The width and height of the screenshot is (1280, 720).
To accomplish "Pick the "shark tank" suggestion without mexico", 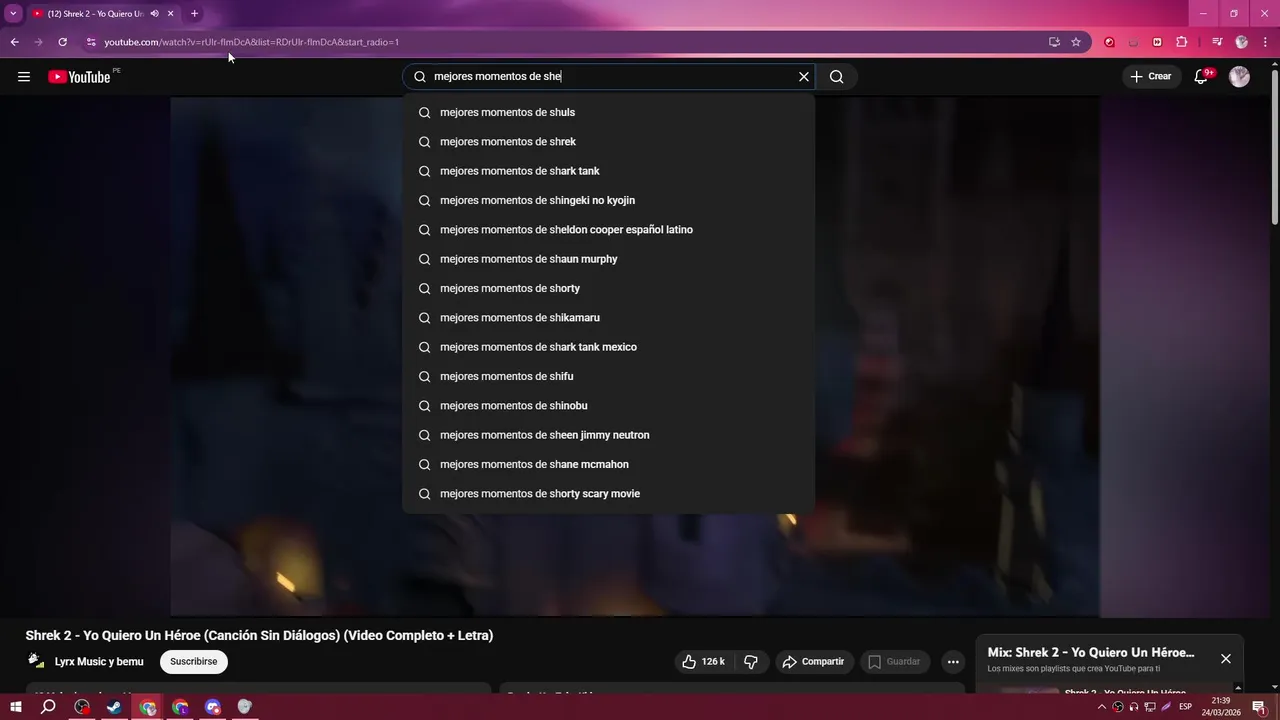I will [608, 171].
